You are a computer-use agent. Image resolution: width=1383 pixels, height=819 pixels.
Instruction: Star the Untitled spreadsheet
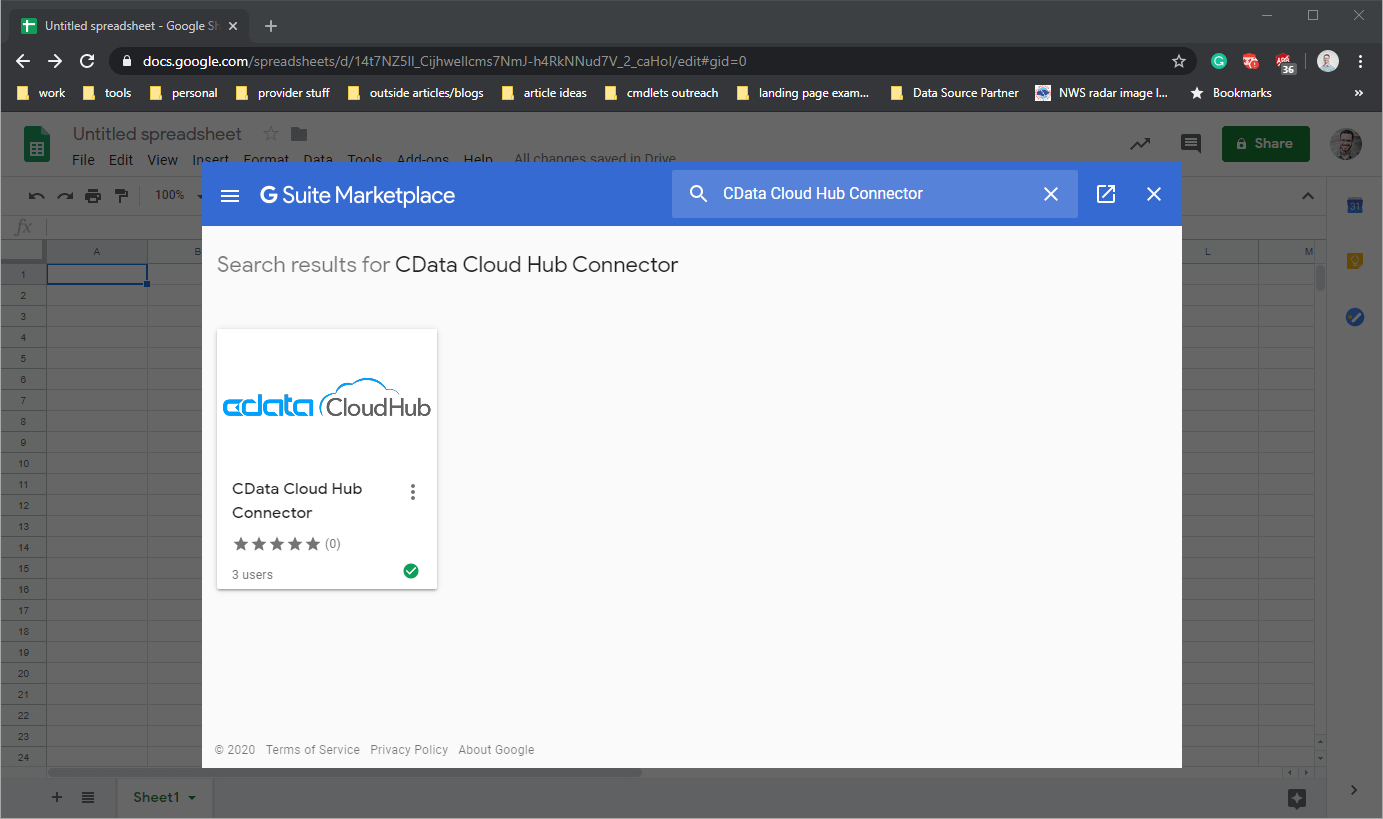[270, 134]
